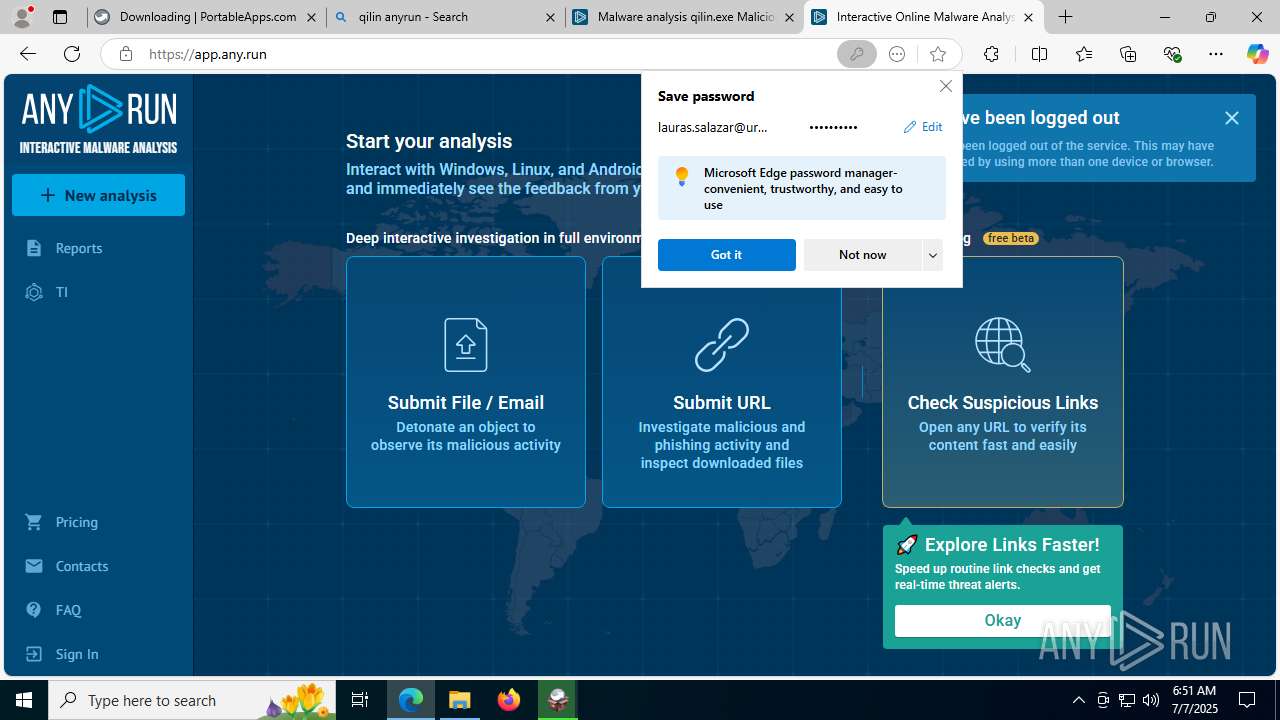View site information lock icon
The width and height of the screenshot is (1280, 720).
(126, 54)
